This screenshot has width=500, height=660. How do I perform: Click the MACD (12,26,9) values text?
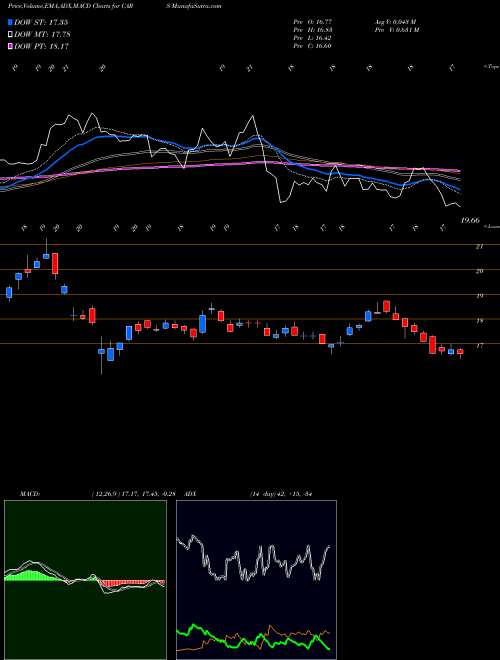tap(133, 493)
